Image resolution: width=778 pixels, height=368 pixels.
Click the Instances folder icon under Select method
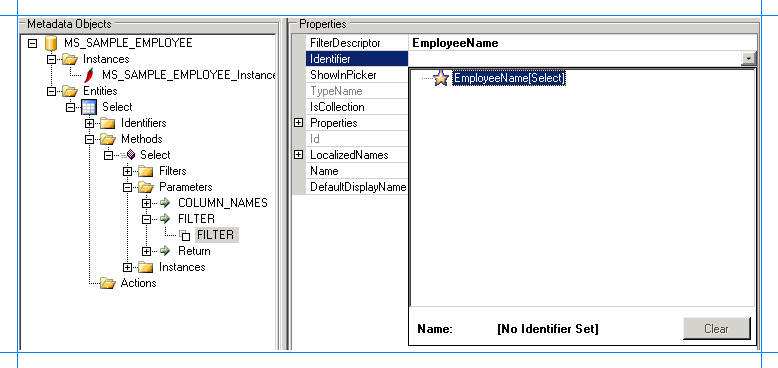point(145,267)
